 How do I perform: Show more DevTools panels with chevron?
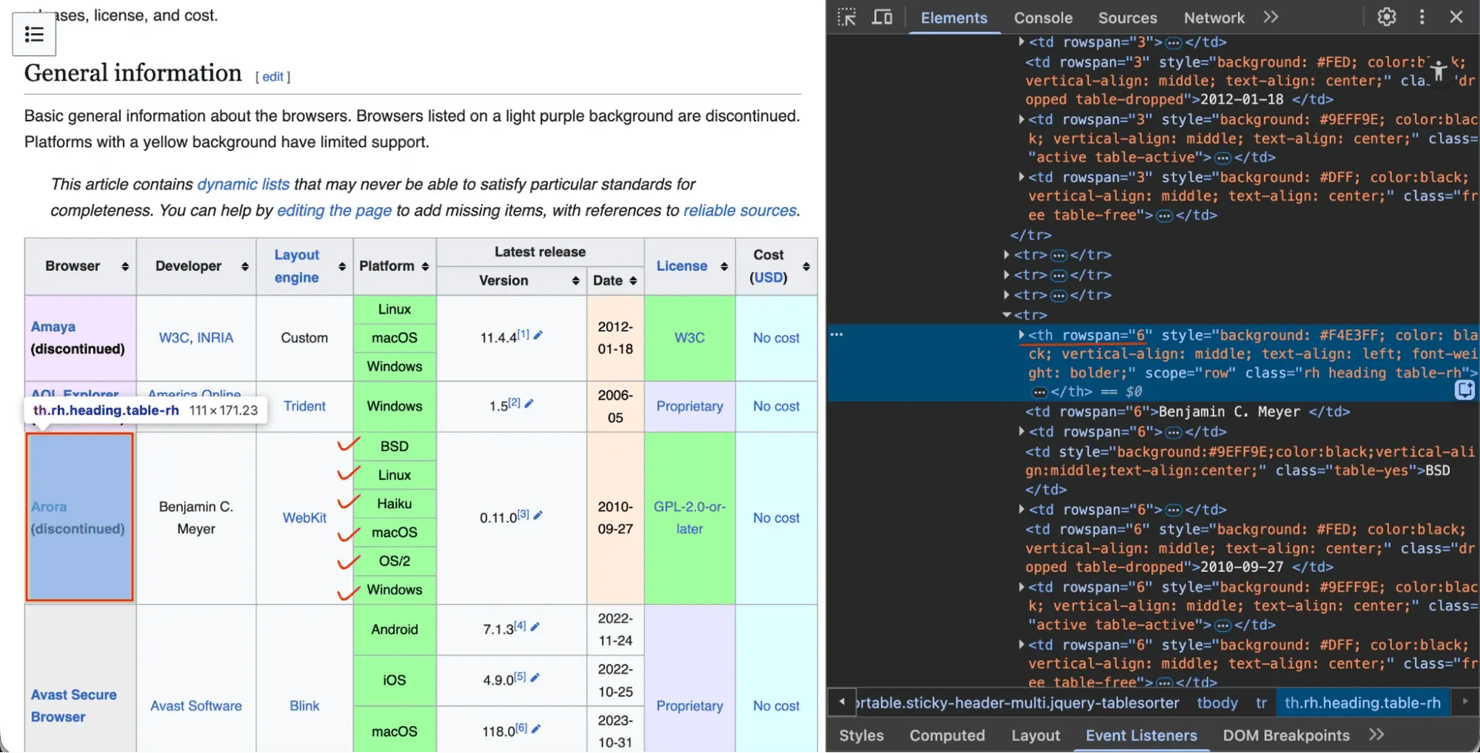pos(1271,17)
